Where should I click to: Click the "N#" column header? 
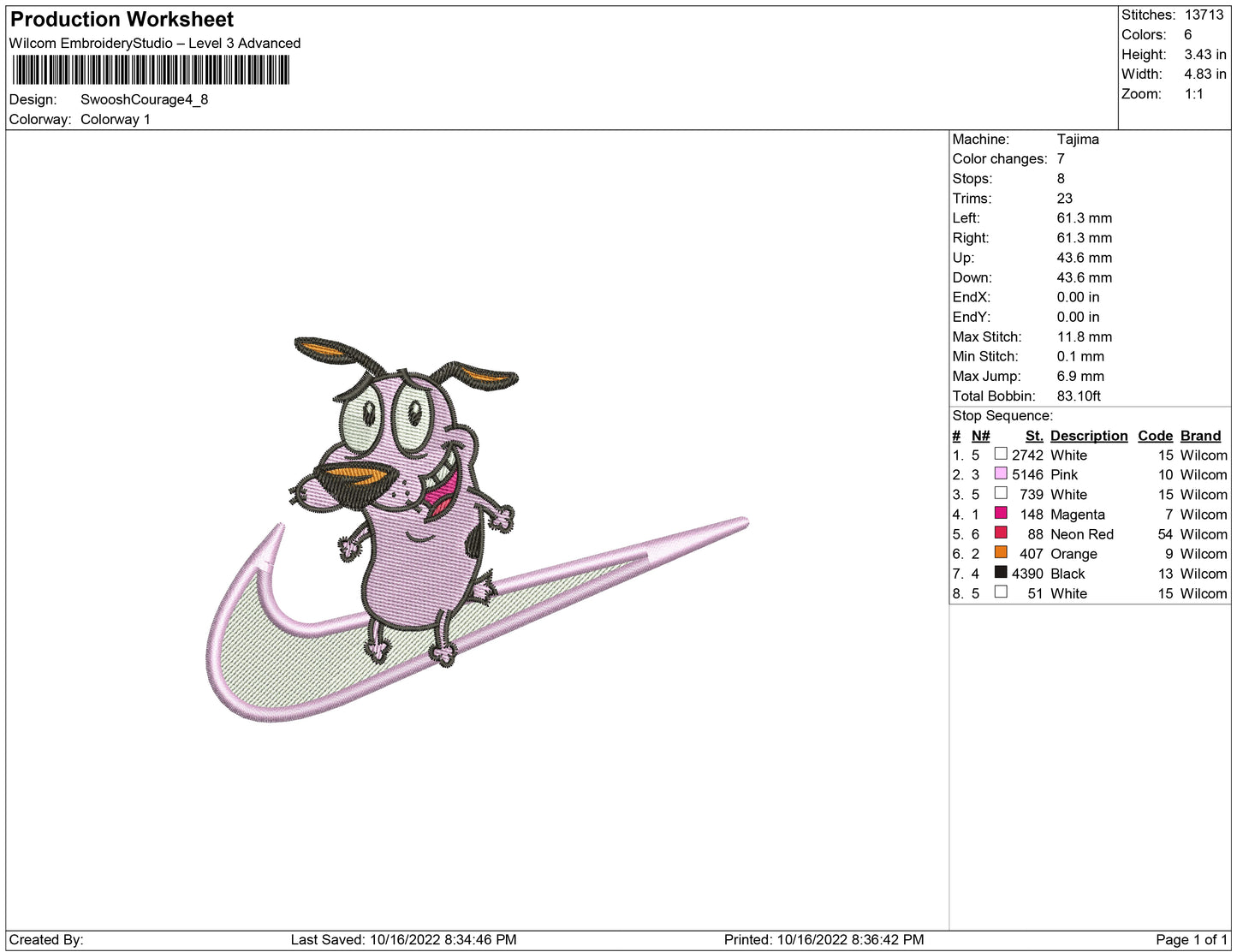pos(980,436)
